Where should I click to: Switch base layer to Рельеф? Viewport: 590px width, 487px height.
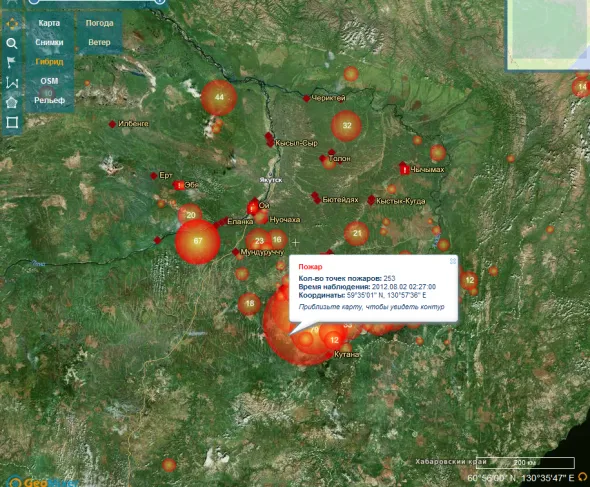(49, 100)
